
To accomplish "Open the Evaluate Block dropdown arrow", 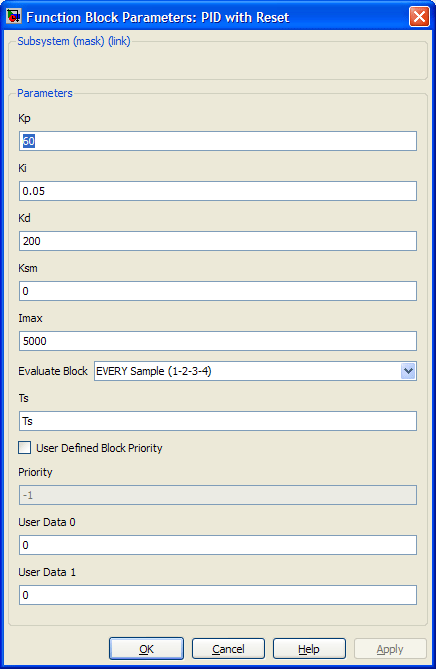I will pyautogui.click(x=408, y=371).
